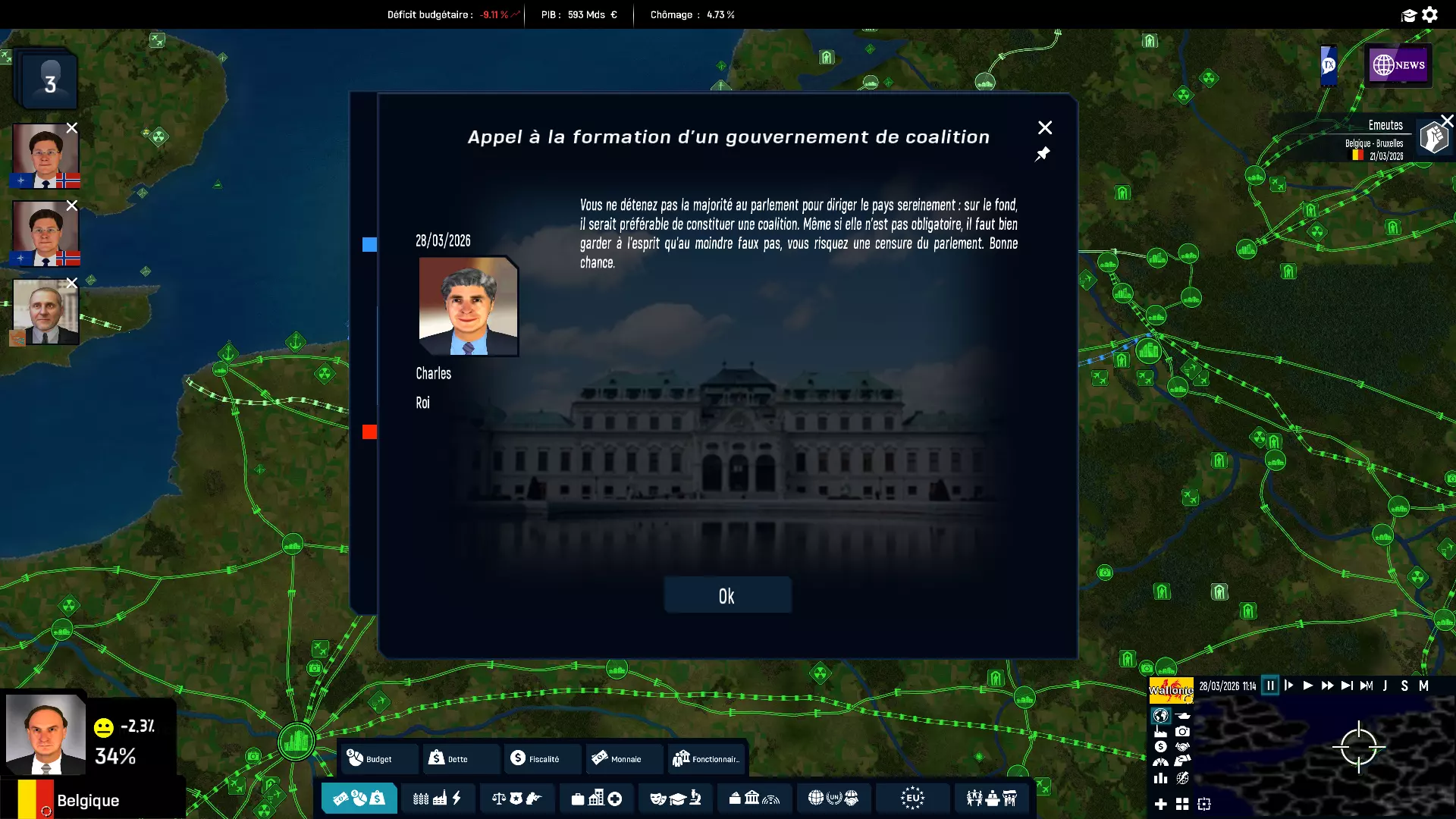Image resolution: width=1456 pixels, height=819 pixels.
Task: Toggle pause on the game clock
Action: tap(1271, 686)
